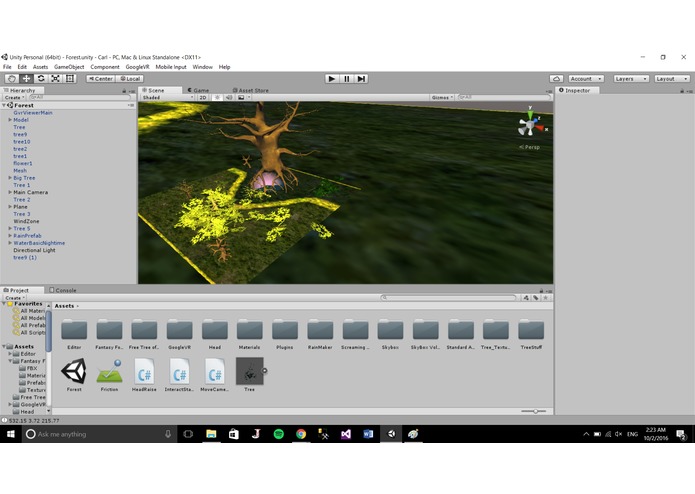
Task: Open Visual Studio from the taskbar
Action: [x=346, y=434]
